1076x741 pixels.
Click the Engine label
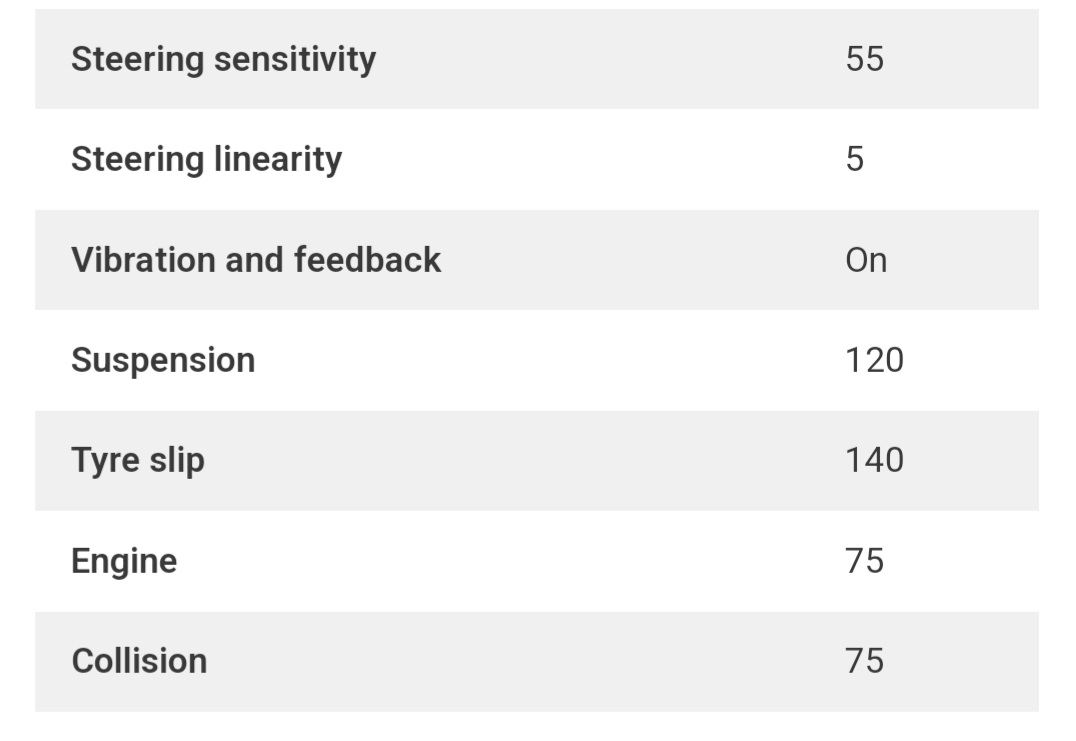click(x=124, y=561)
